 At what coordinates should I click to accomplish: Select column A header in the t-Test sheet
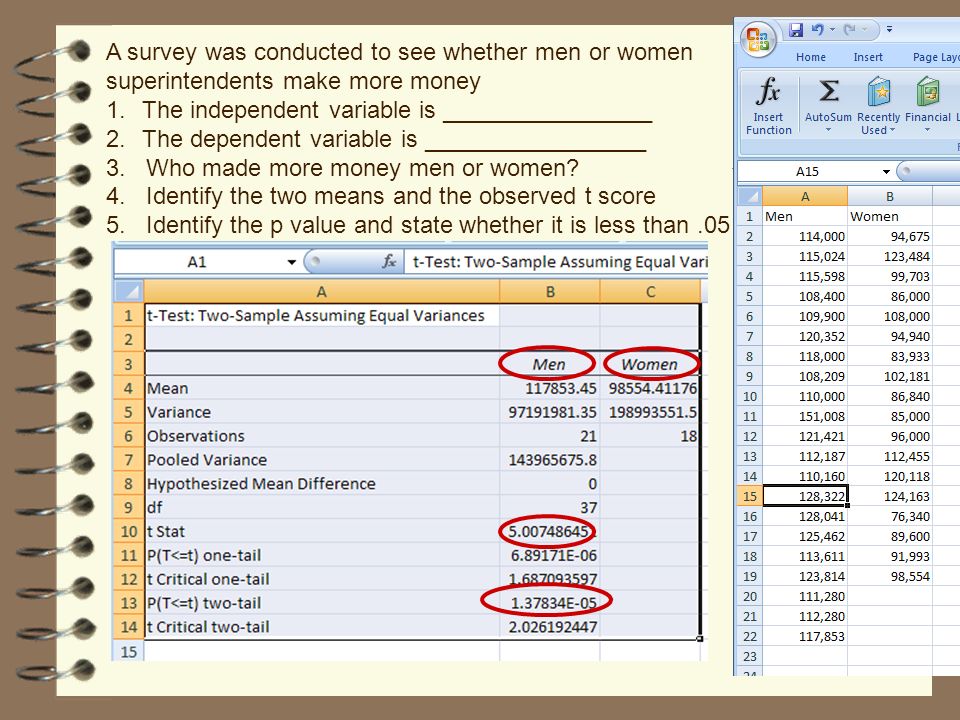click(x=321, y=292)
